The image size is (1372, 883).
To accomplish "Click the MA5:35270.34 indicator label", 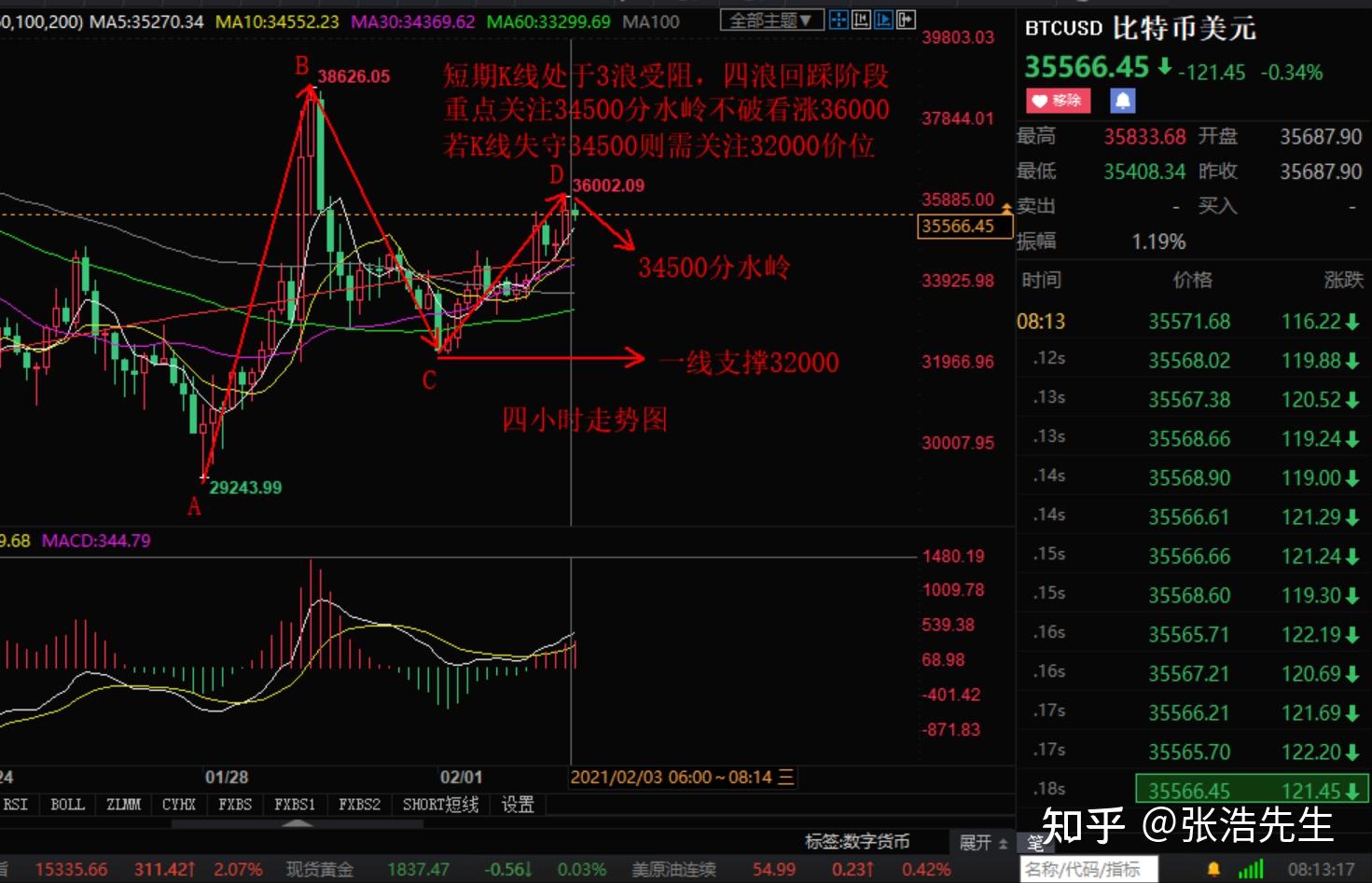I will 146,21.
